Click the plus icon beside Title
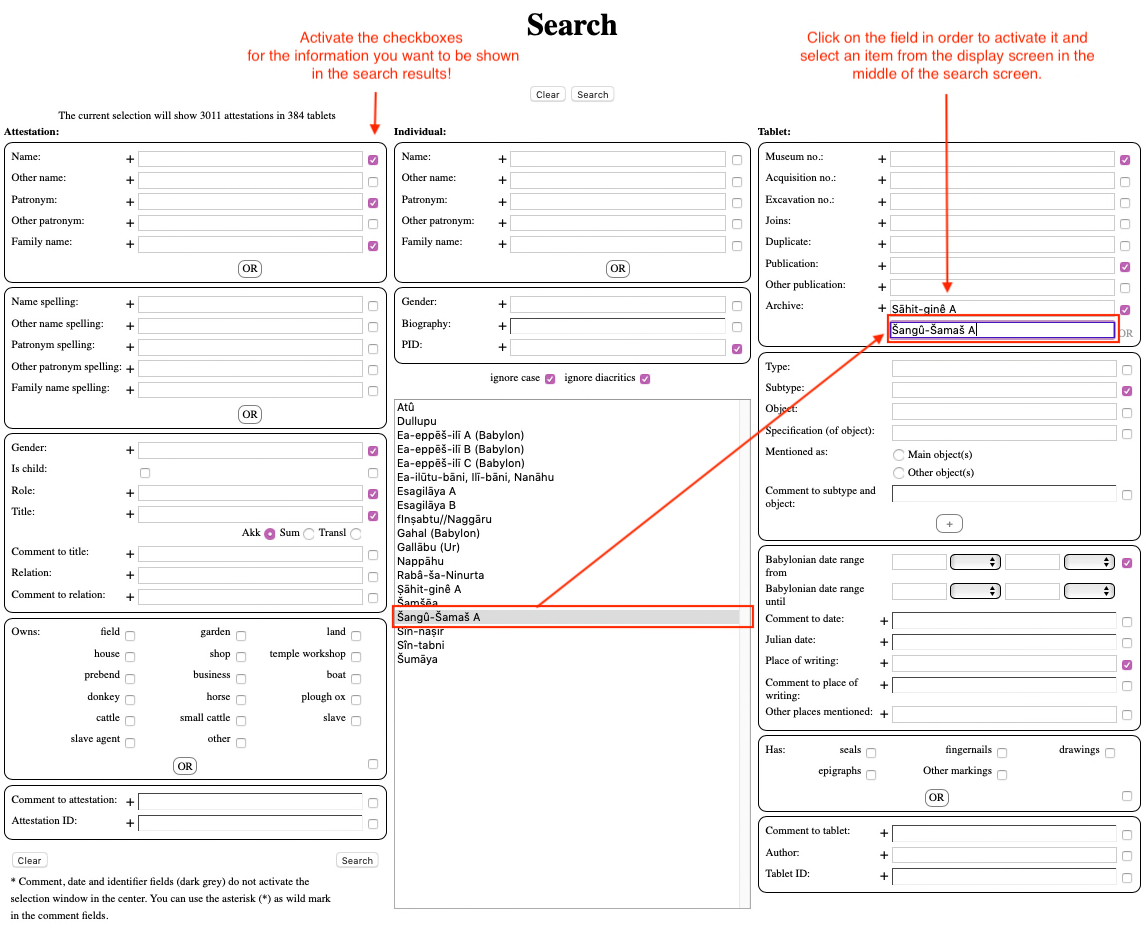Screen dimensions: 1146x933 [130, 514]
